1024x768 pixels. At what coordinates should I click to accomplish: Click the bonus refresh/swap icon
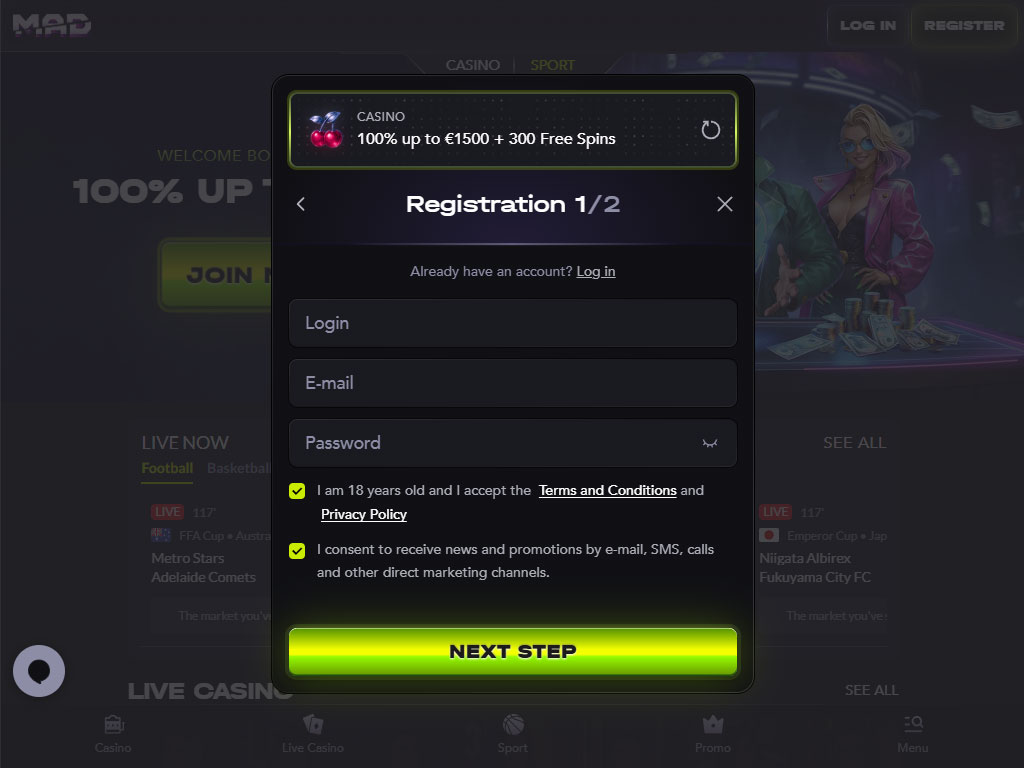[711, 130]
